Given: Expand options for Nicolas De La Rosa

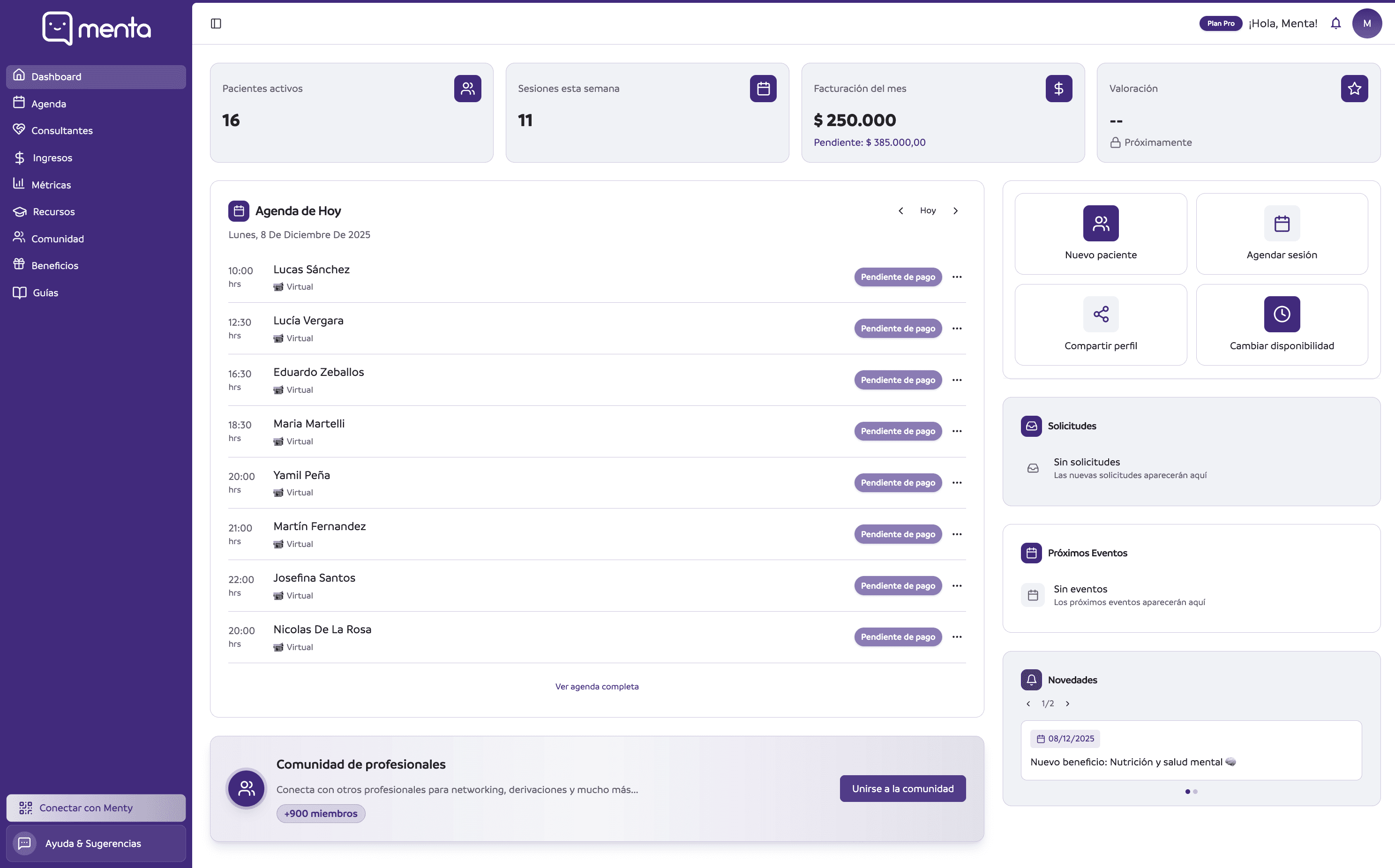Looking at the screenshot, I should (957, 636).
